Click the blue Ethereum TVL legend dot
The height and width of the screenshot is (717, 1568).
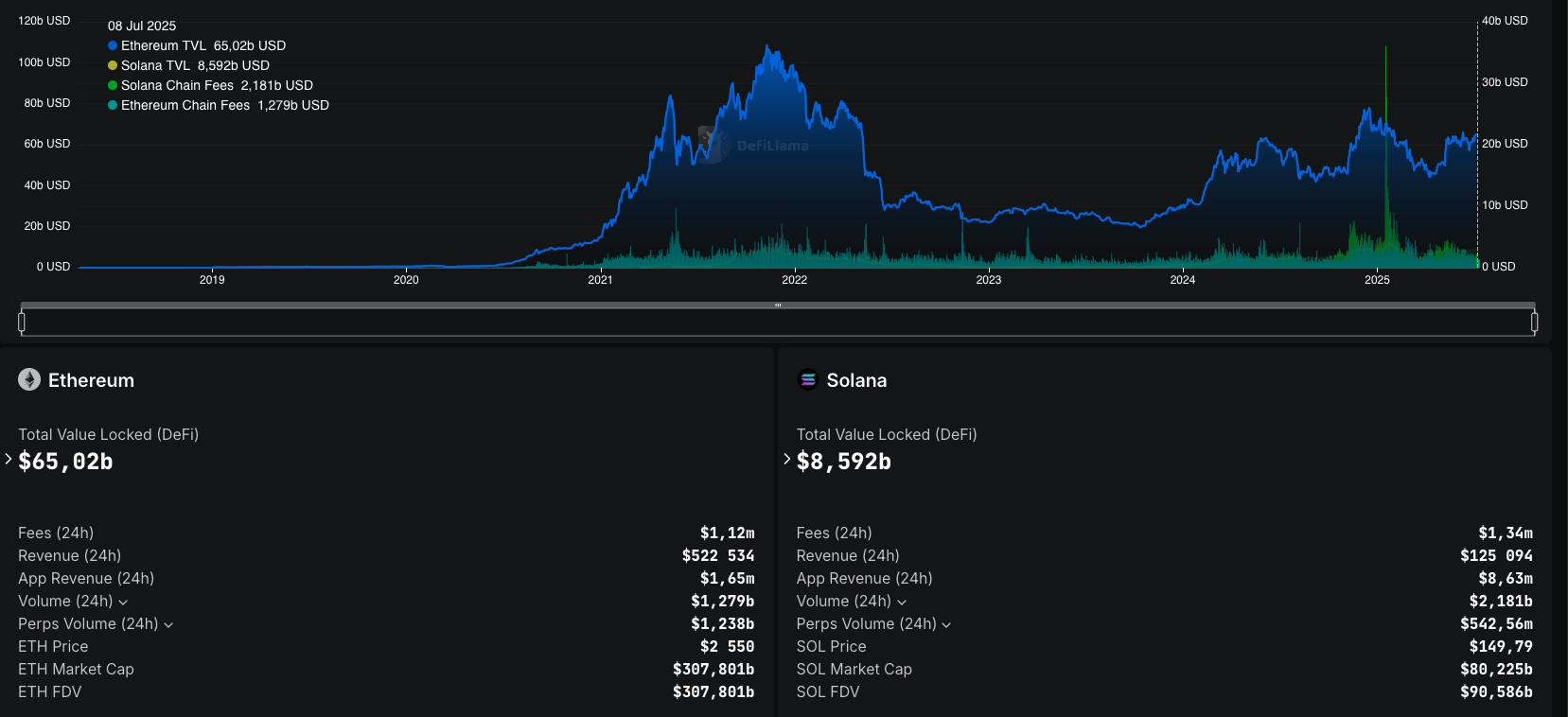[113, 45]
